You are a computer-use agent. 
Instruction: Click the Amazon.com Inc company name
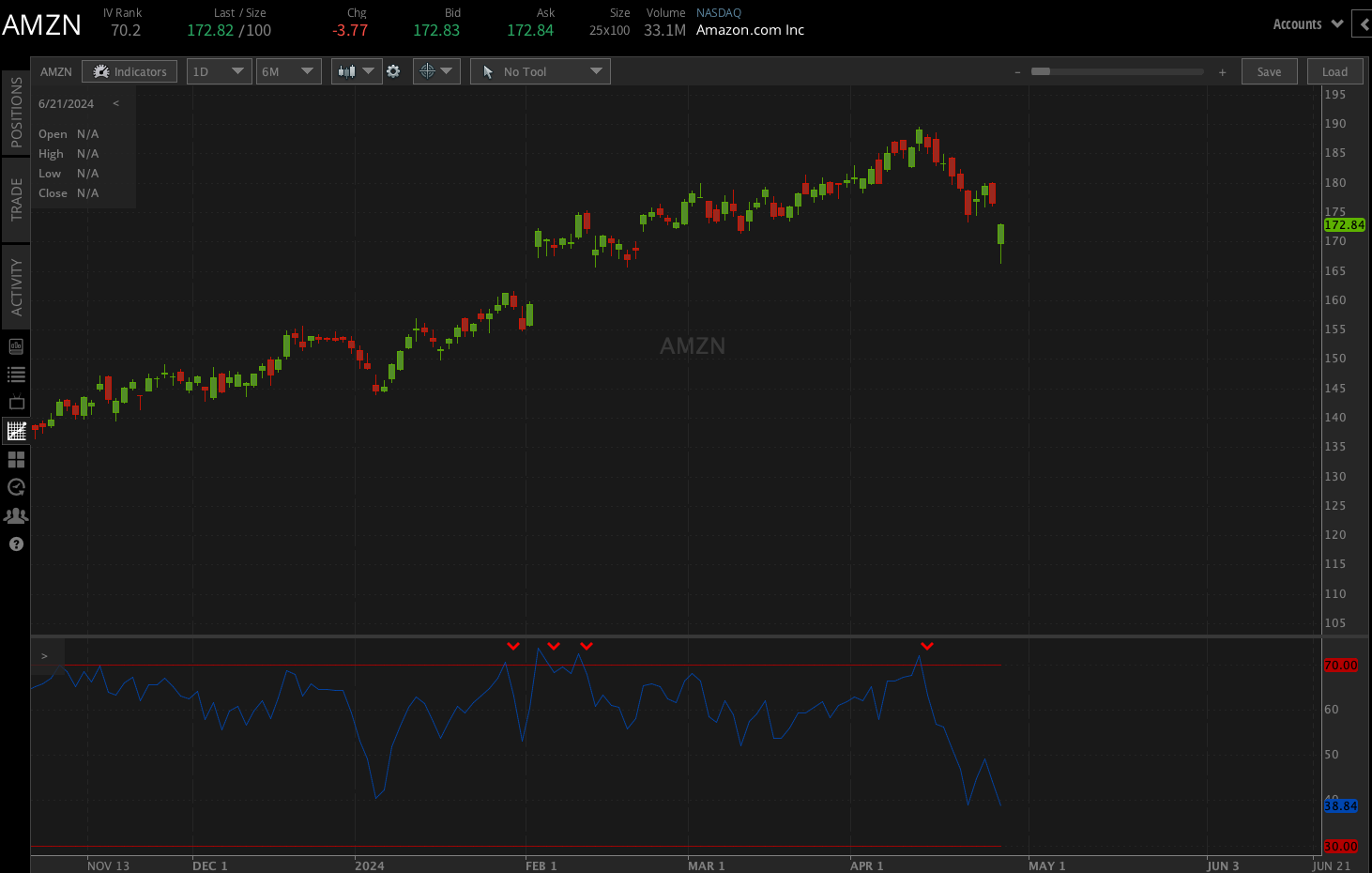(x=750, y=30)
